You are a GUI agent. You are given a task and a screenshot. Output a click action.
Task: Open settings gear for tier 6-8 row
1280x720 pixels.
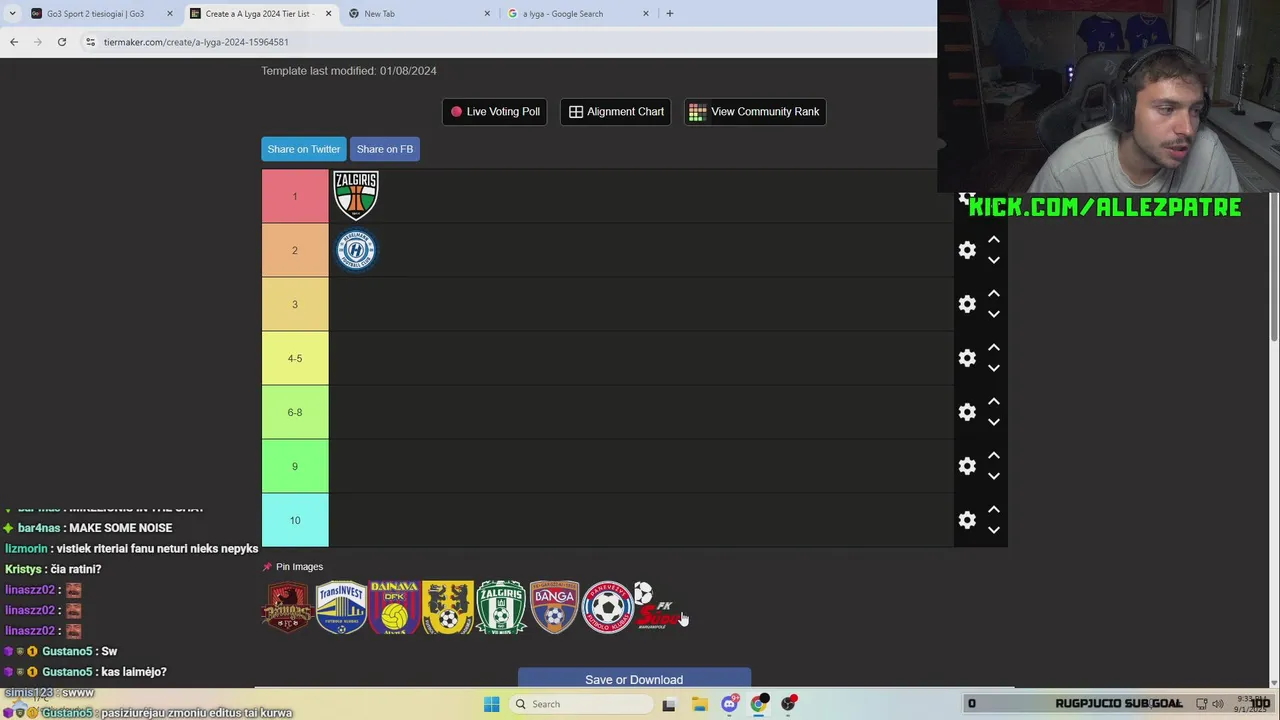[x=967, y=412]
